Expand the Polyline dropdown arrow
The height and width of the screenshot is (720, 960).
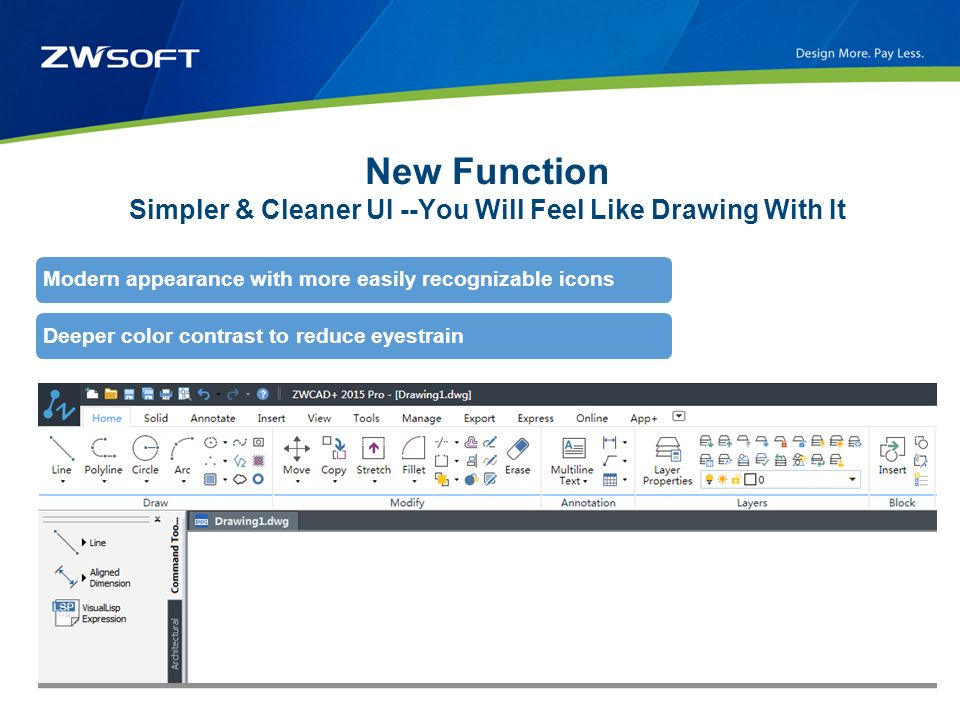(x=103, y=482)
